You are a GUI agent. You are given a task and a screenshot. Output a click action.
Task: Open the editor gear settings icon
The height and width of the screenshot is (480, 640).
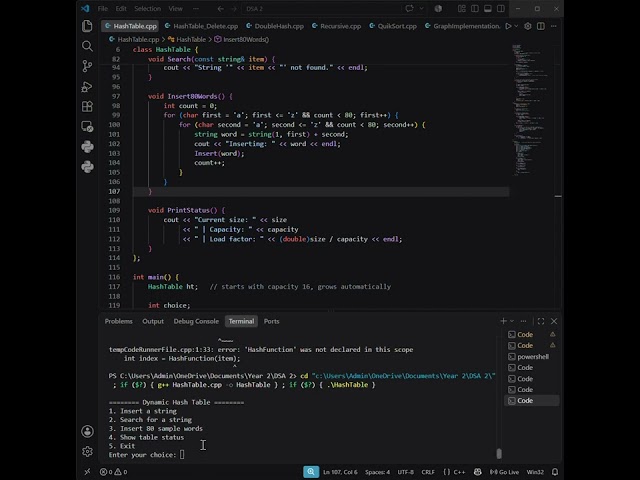pyautogui.click(x=528, y=26)
